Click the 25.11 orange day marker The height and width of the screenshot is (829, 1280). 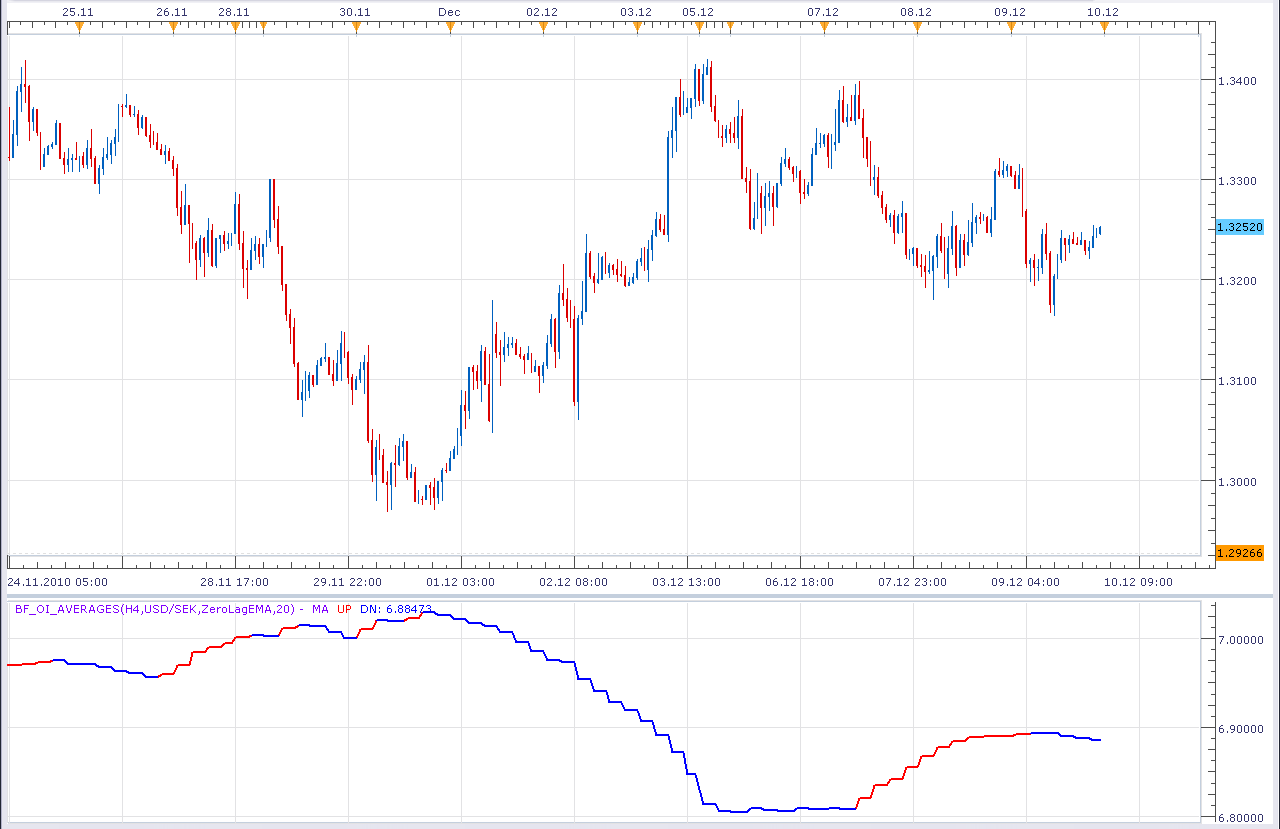[79, 27]
